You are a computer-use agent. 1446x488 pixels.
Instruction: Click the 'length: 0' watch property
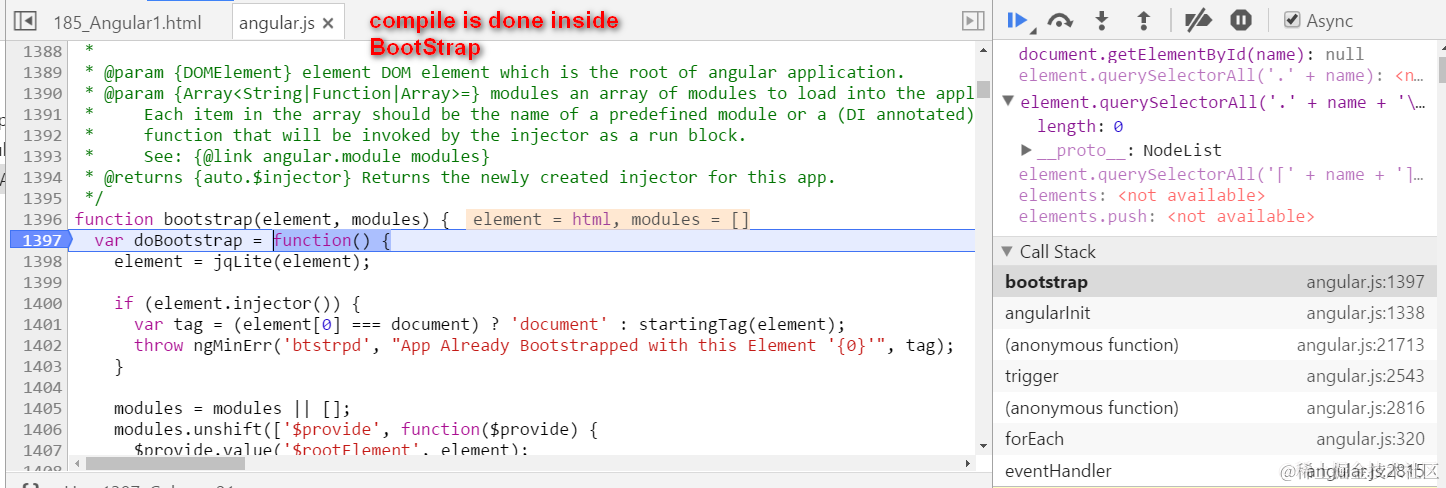click(1080, 126)
